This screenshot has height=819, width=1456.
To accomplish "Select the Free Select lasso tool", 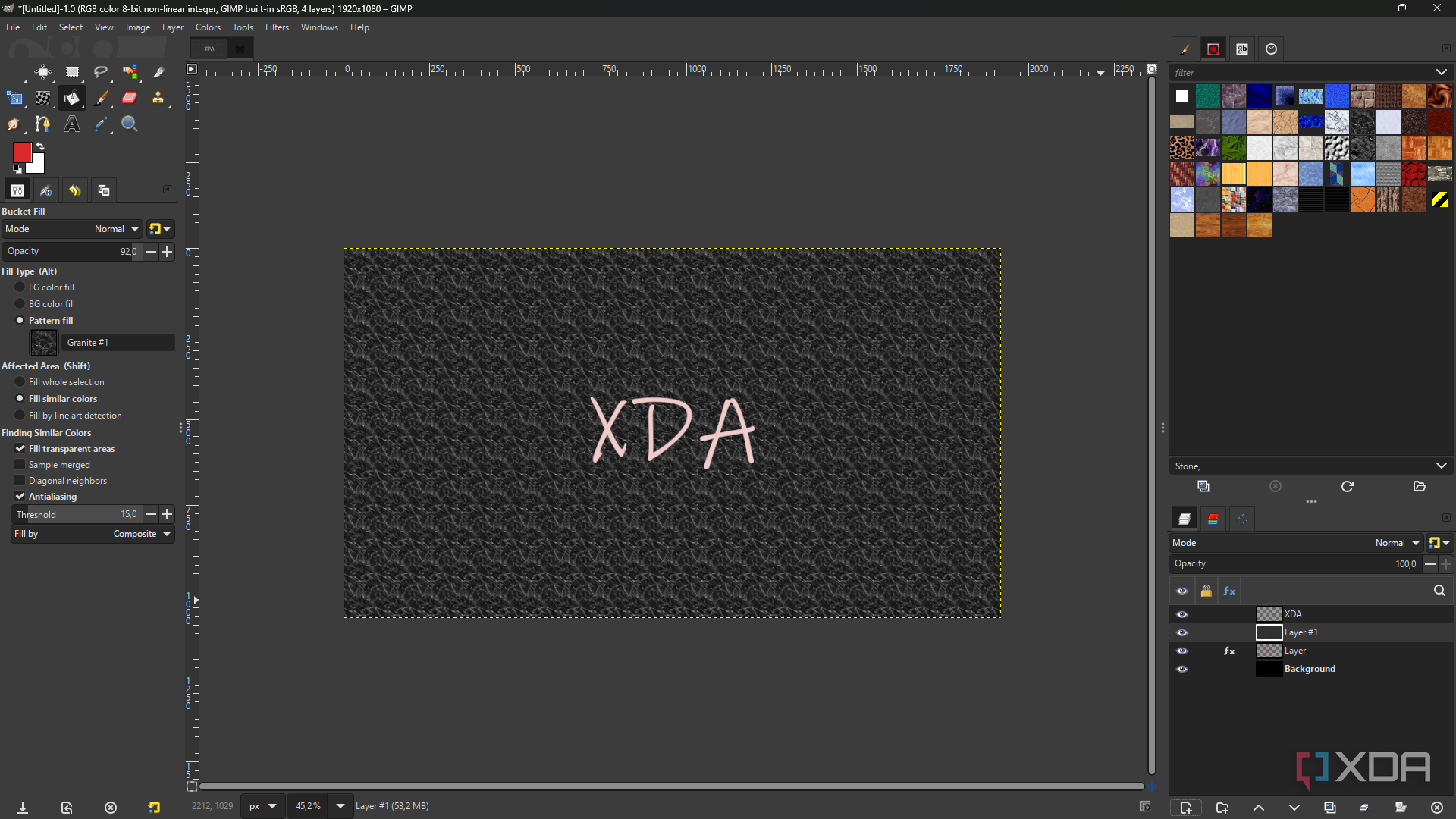I will 101,72.
